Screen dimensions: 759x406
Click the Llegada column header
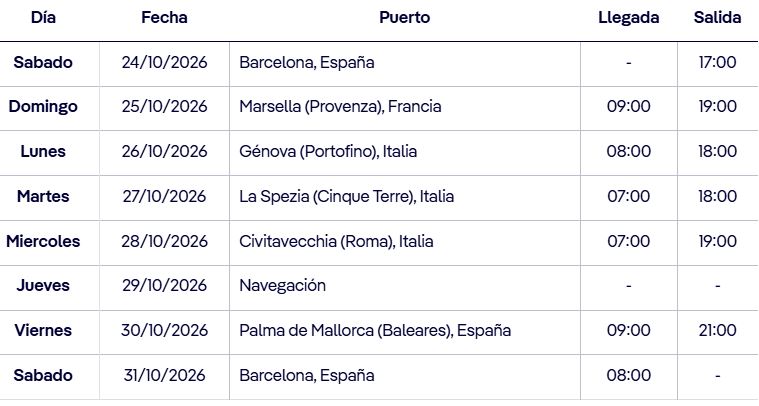tap(628, 18)
